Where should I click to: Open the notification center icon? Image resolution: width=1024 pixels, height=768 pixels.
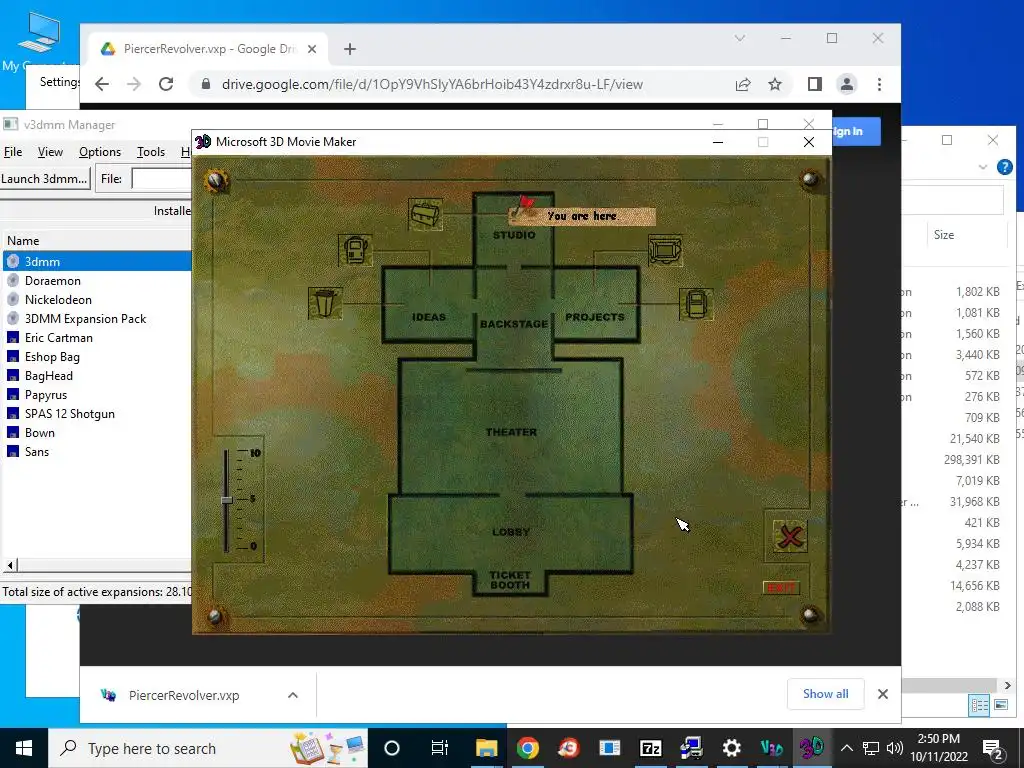[993, 748]
